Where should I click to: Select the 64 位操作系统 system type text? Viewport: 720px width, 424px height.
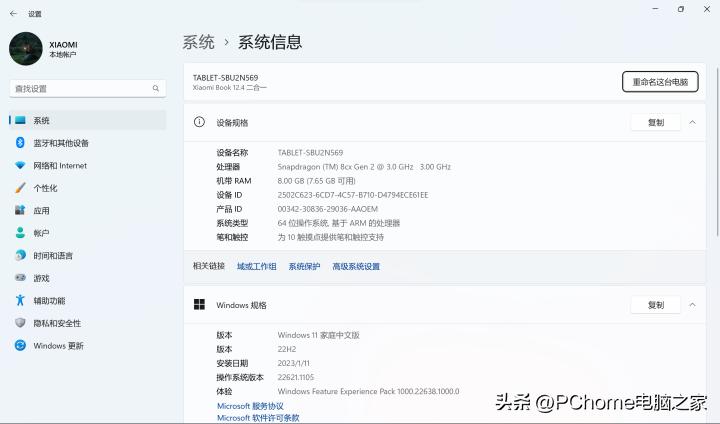coord(339,223)
